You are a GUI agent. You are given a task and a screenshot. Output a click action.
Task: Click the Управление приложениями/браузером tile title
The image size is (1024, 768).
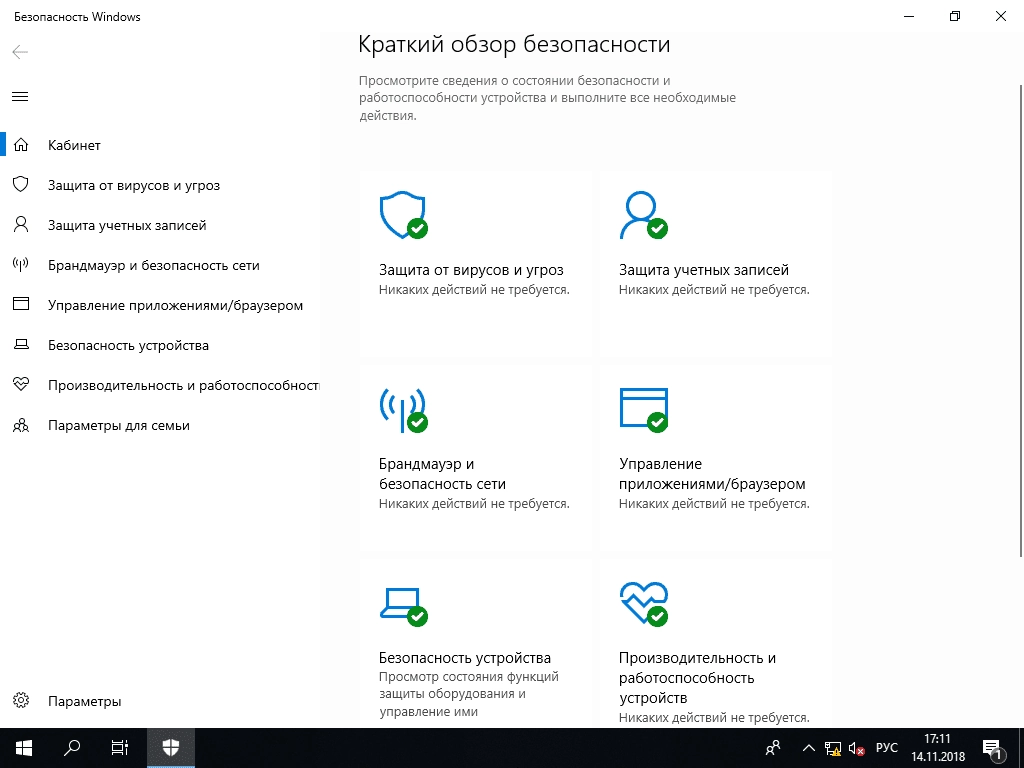(x=712, y=473)
